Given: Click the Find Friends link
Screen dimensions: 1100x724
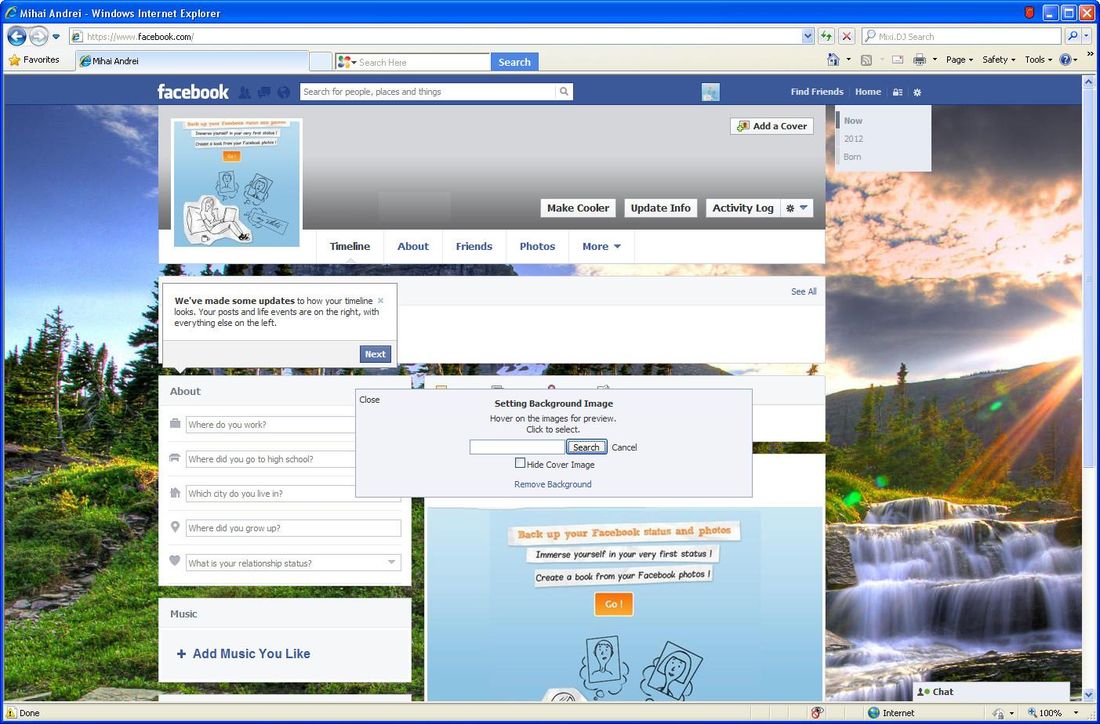Looking at the screenshot, I should 817,92.
